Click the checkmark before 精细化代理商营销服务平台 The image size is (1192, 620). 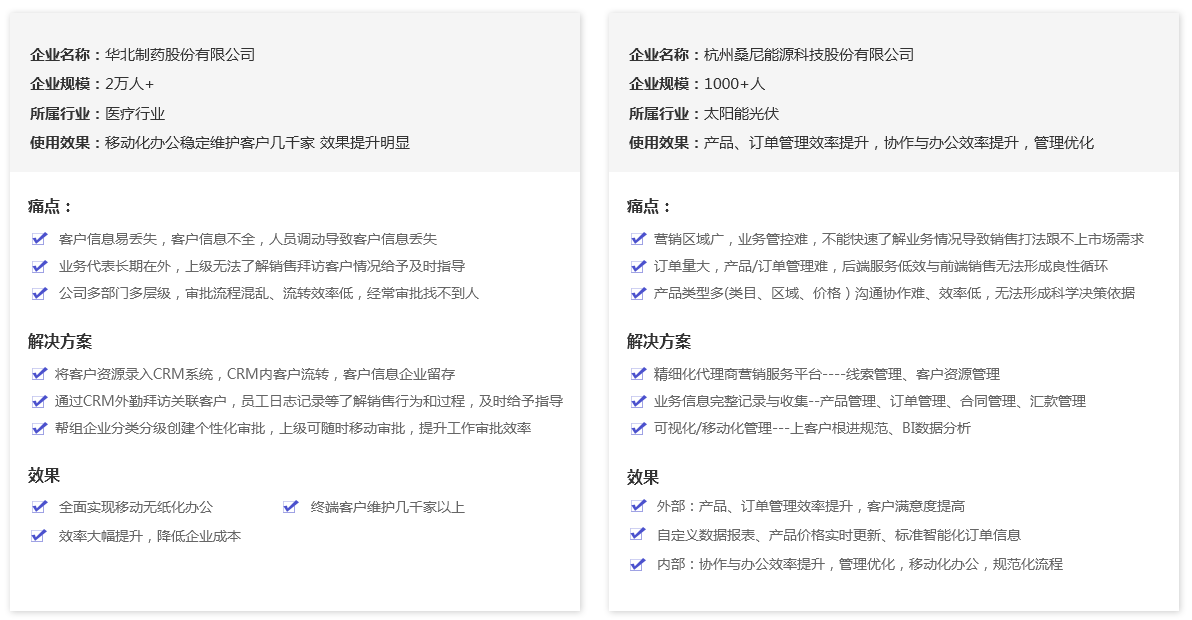(639, 373)
